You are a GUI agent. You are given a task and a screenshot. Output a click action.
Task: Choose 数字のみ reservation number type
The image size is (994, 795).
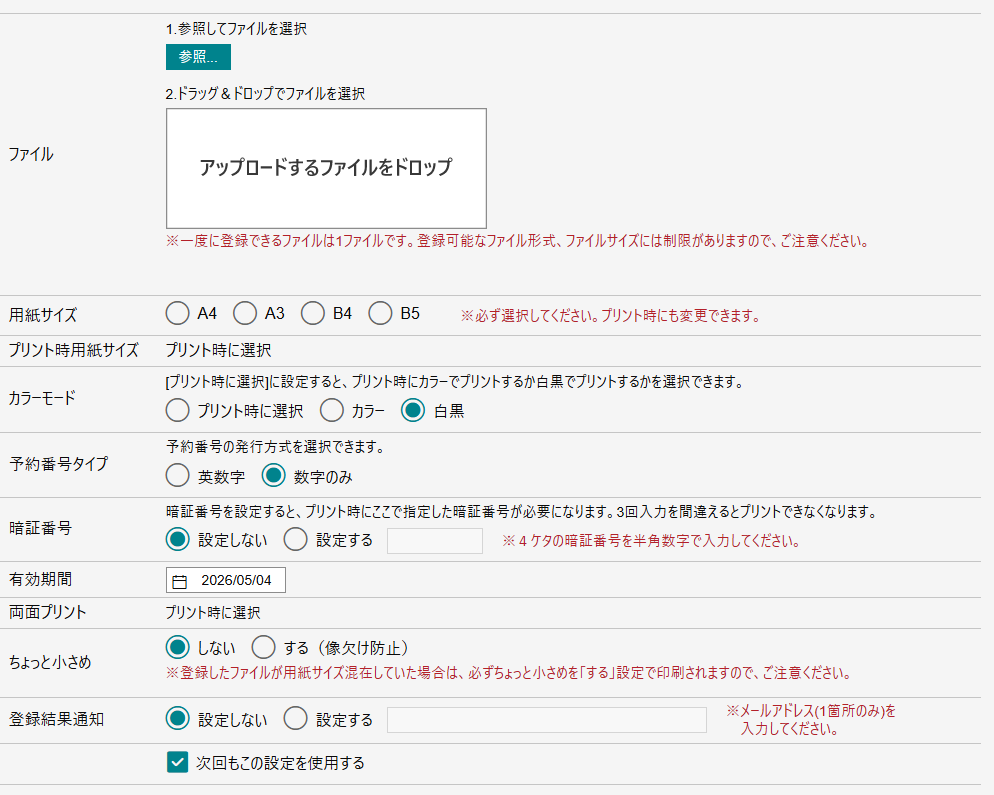pyautogui.click(x=272, y=476)
